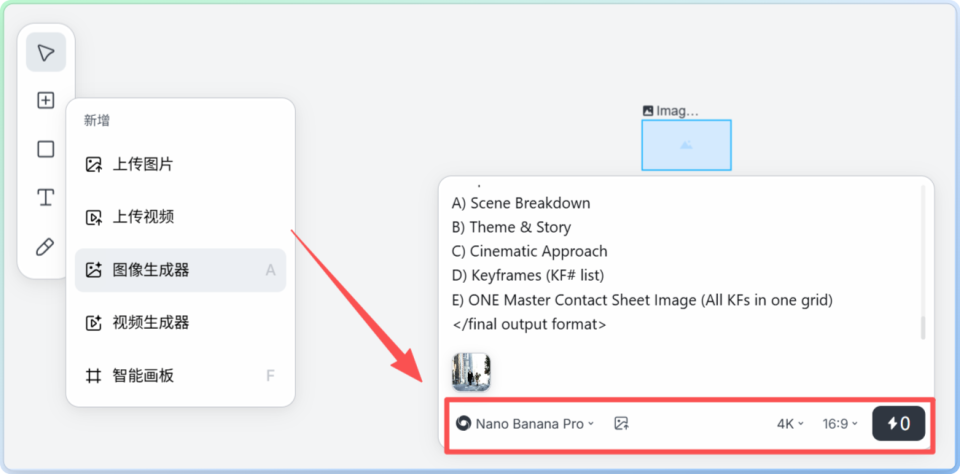Click the small image icon beside the node label
The image size is (960, 474).
(648, 111)
